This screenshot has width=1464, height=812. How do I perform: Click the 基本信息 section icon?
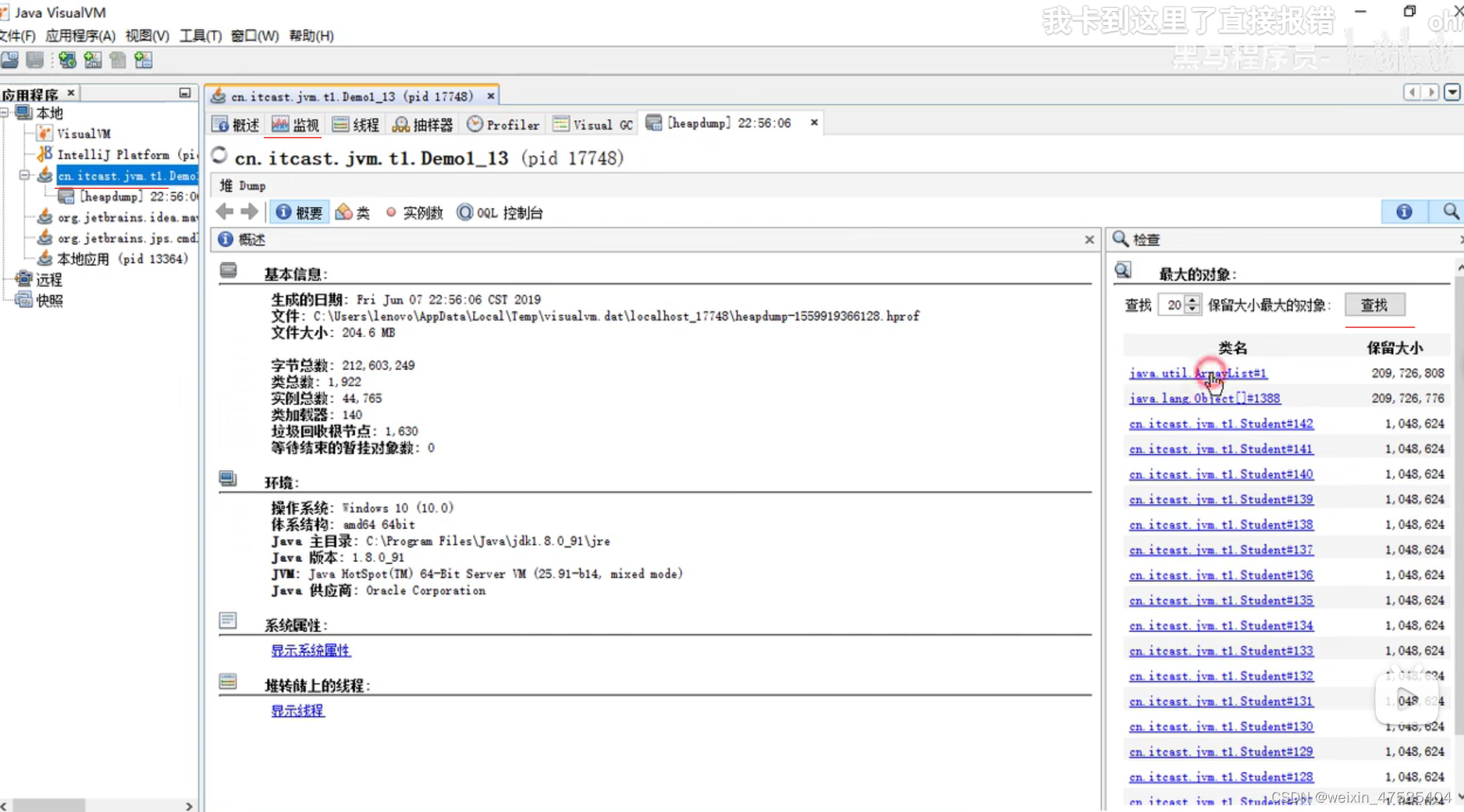[228, 271]
